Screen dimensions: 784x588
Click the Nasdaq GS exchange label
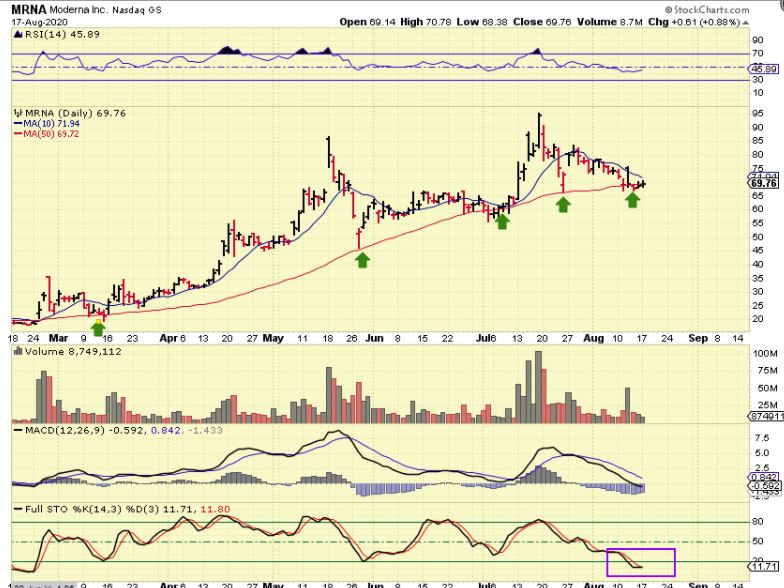click(x=136, y=10)
